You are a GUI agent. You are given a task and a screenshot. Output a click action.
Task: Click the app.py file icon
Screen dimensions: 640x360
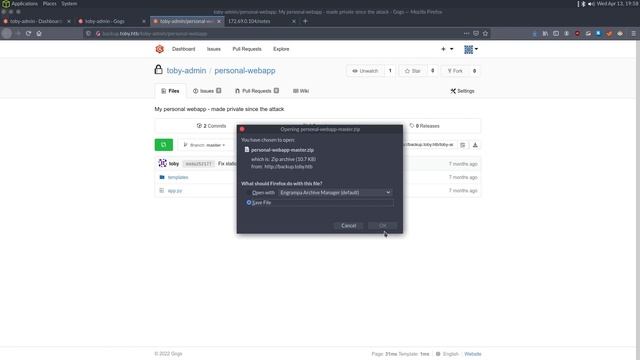coord(162,191)
